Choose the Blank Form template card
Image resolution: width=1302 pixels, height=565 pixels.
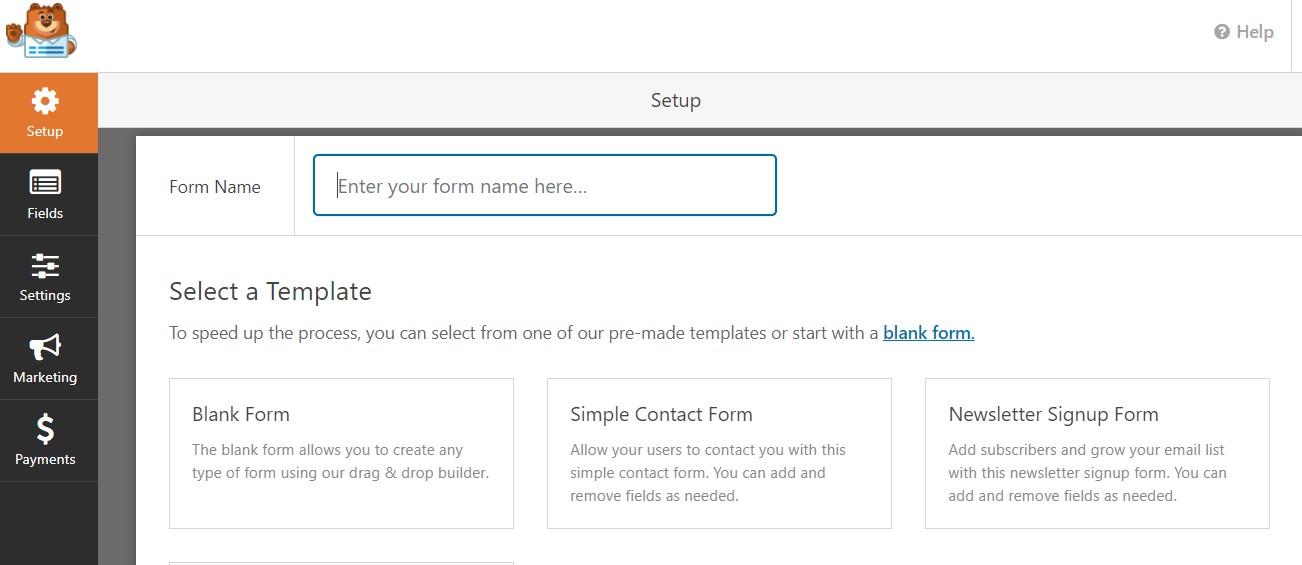point(341,453)
